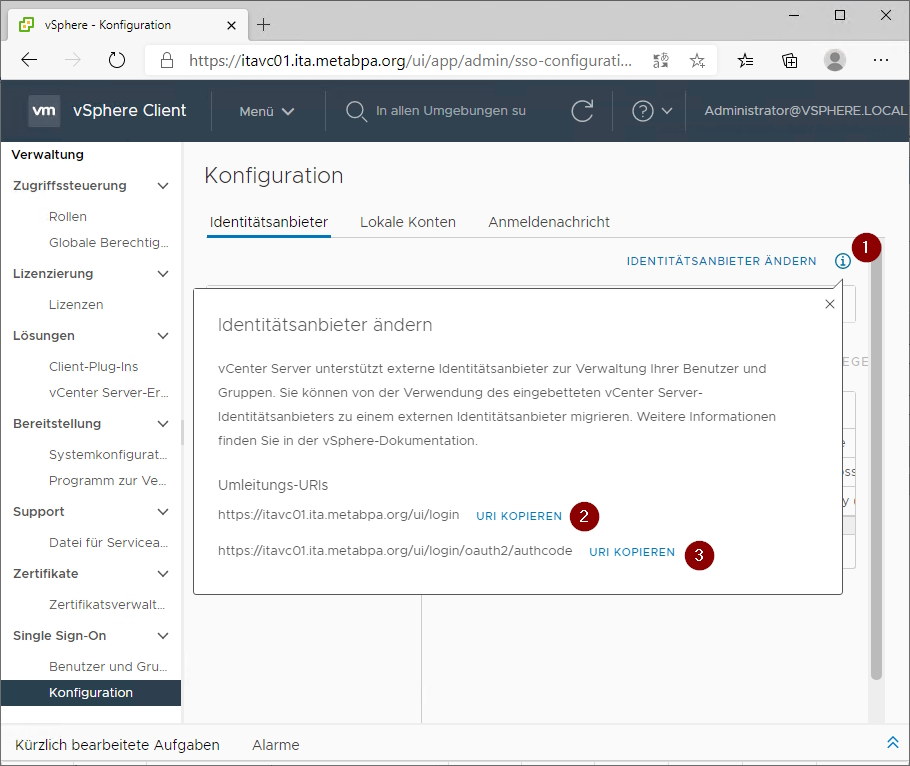Image resolution: width=910 pixels, height=766 pixels.
Task: Open Systemkonfiguration in the sidebar
Action: [x=108, y=454]
